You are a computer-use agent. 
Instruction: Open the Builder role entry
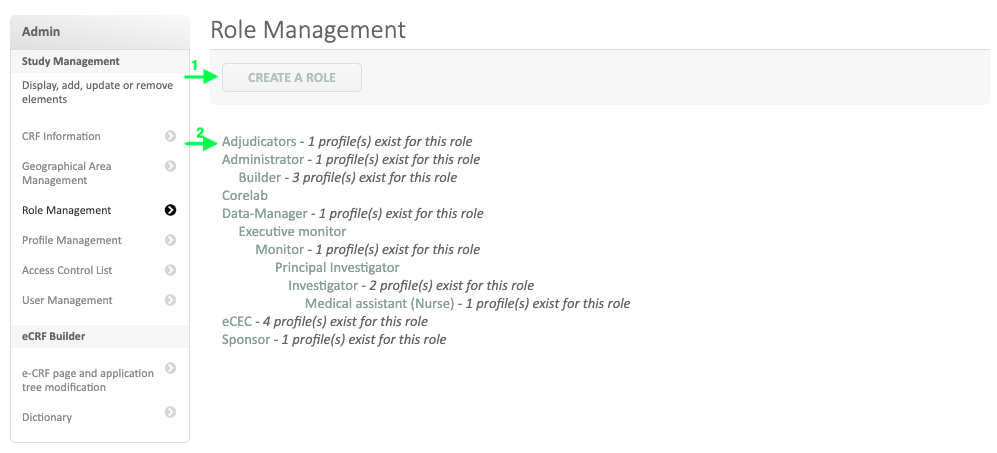(259, 178)
